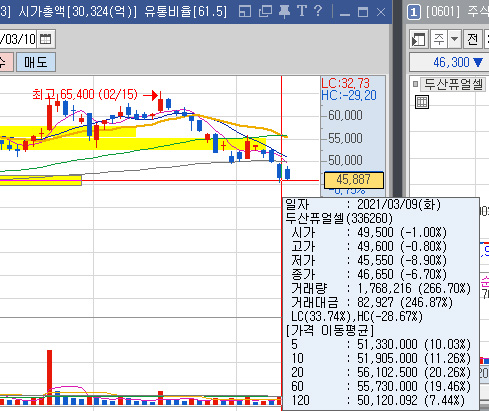This screenshot has height=411, width=489.
Task: Click the 최고 65,400 (02/15) annotation
Action: click(85, 95)
